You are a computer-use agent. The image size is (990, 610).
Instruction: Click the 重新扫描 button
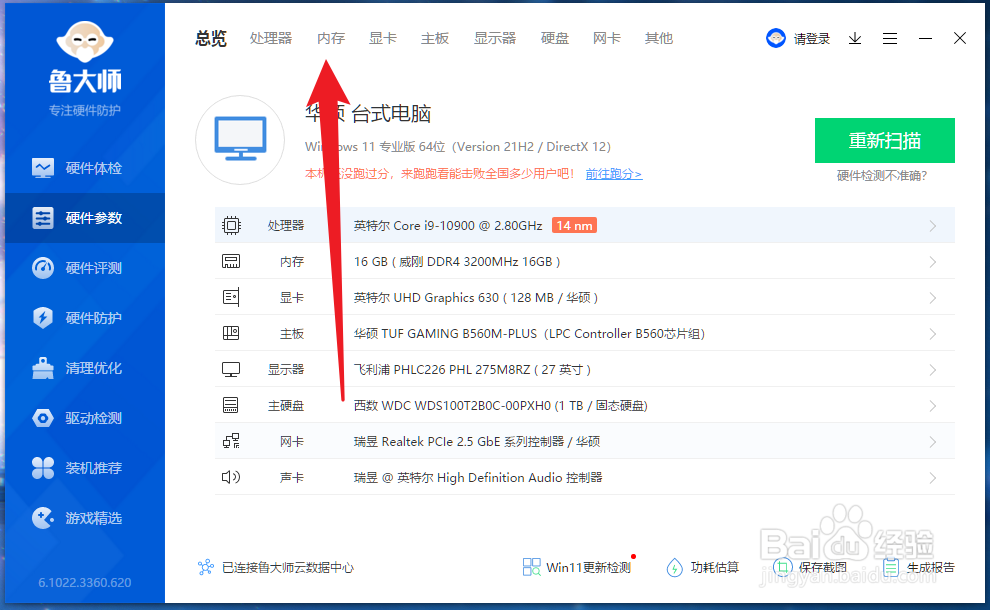coord(885,140)
